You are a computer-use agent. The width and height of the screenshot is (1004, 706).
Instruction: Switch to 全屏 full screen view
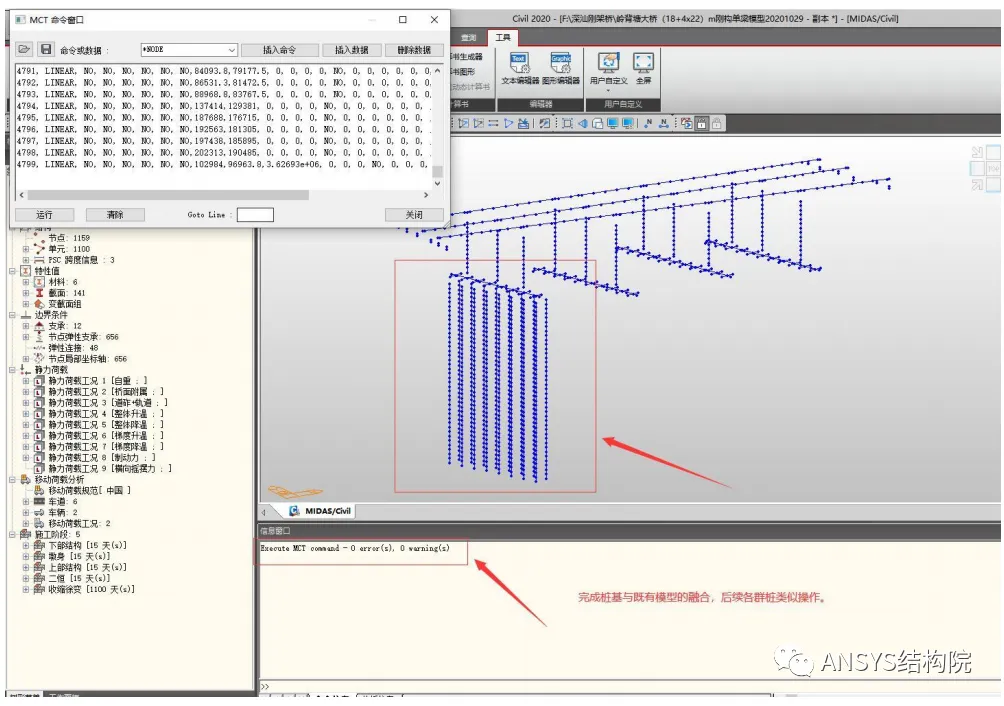tap(643, 68)
